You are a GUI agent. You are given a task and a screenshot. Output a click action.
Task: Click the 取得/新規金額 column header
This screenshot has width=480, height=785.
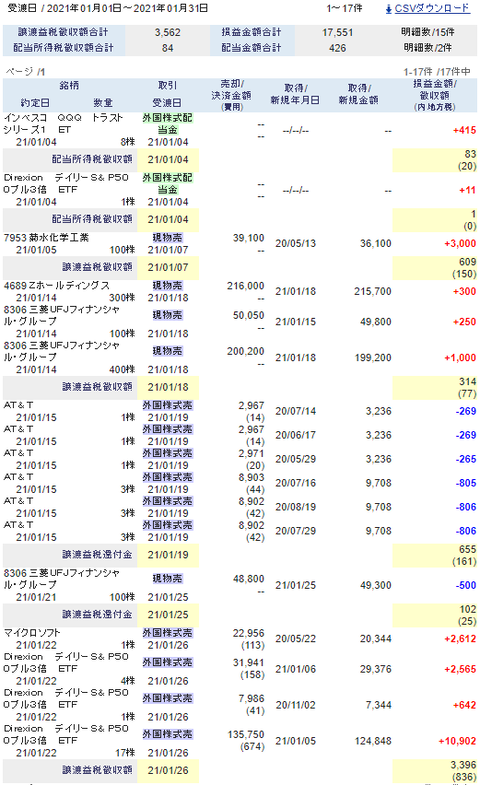coord(358,94)
